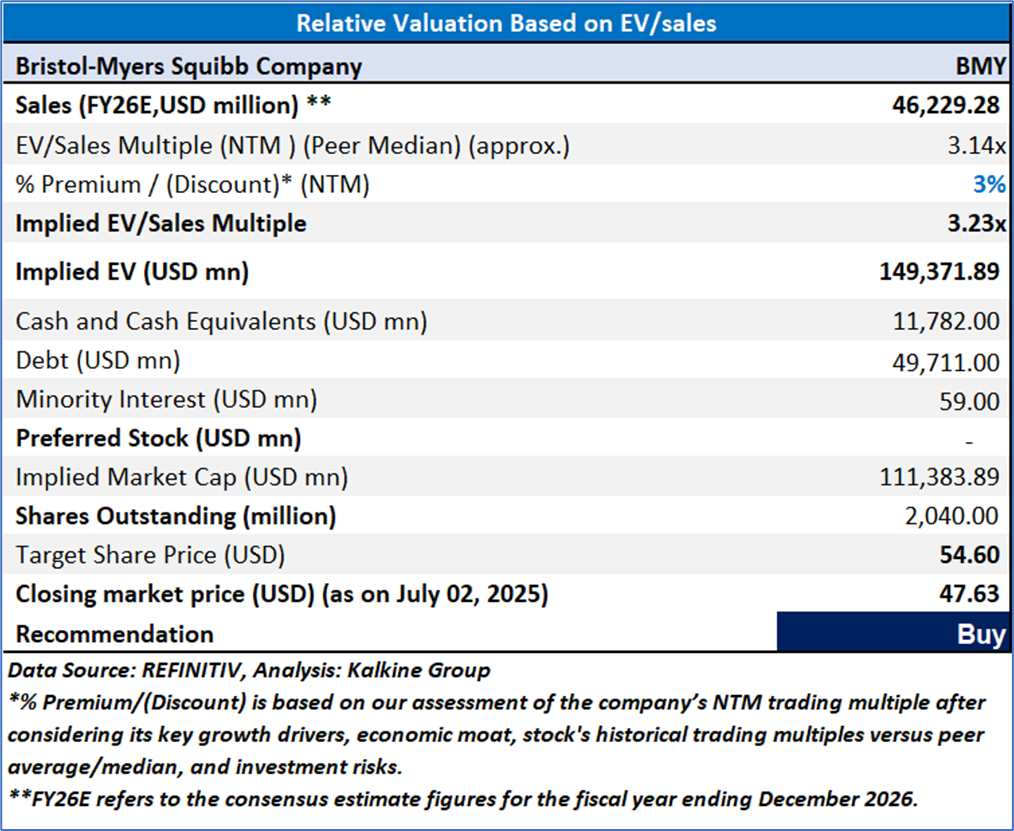Select the blue 3% premium value
The height and width of the screenshot is (831, 1014).
(x=990, y=184)
